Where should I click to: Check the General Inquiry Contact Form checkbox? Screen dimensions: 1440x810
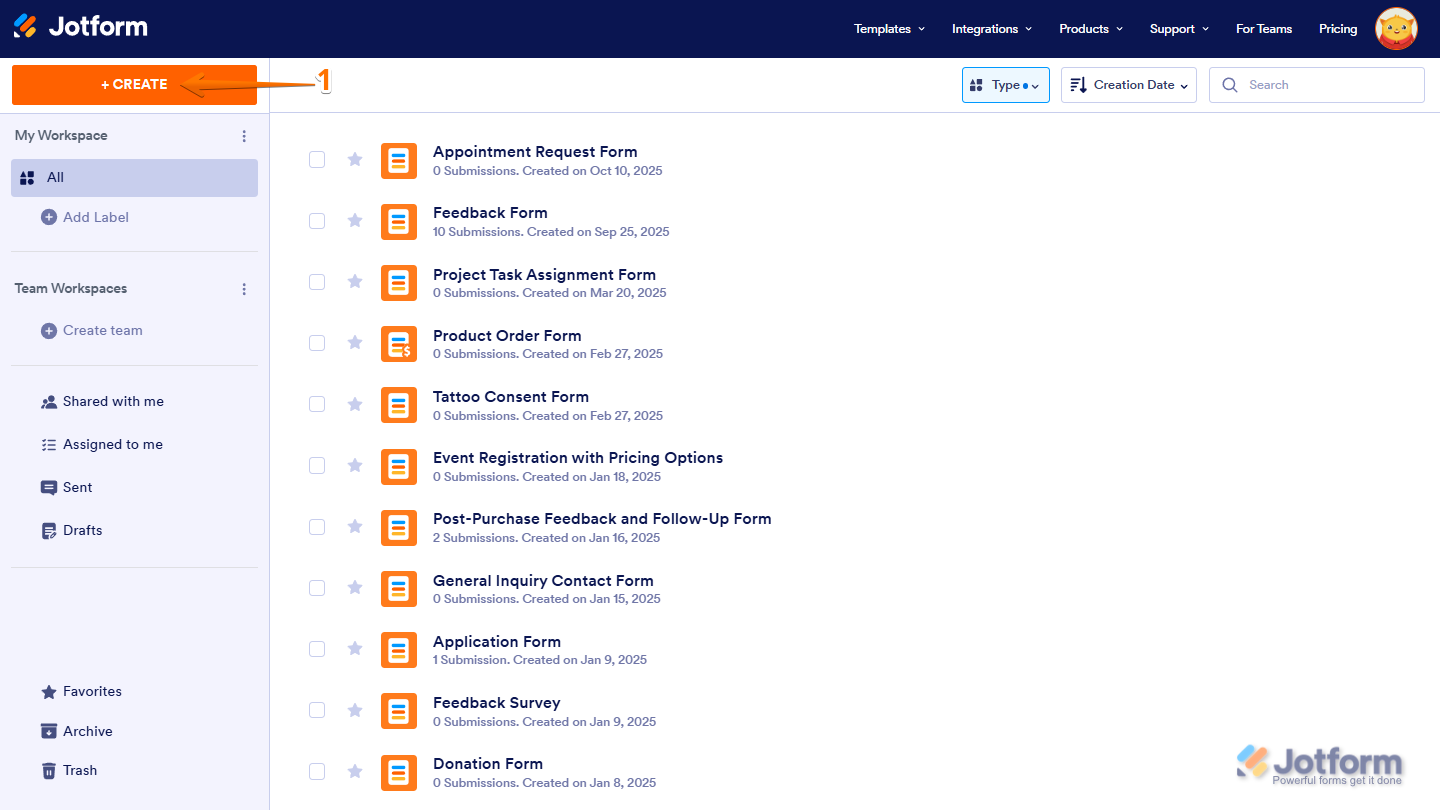coord(317,588)
